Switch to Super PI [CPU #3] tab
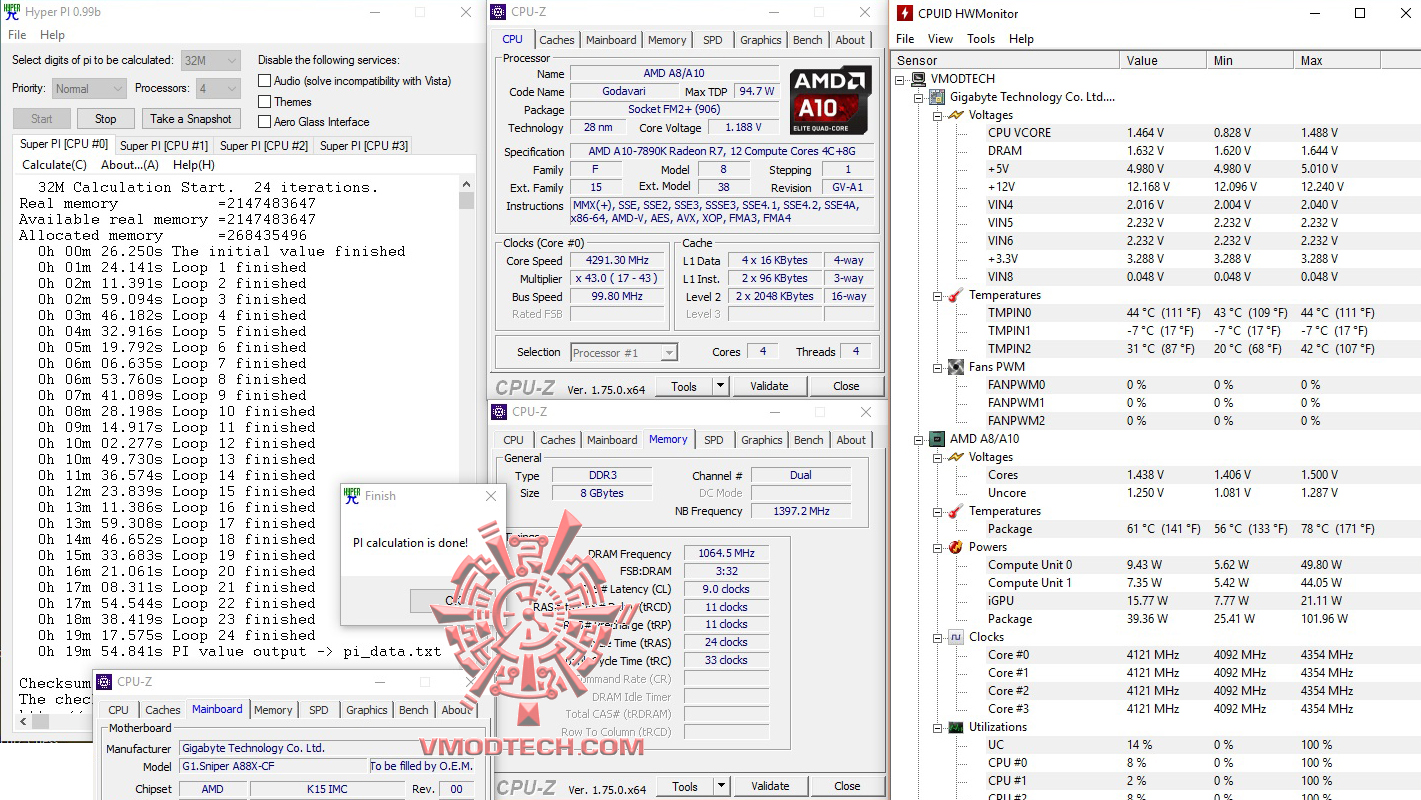Image resolution: width=1421 pixels, height=800 pixels. 364,146
